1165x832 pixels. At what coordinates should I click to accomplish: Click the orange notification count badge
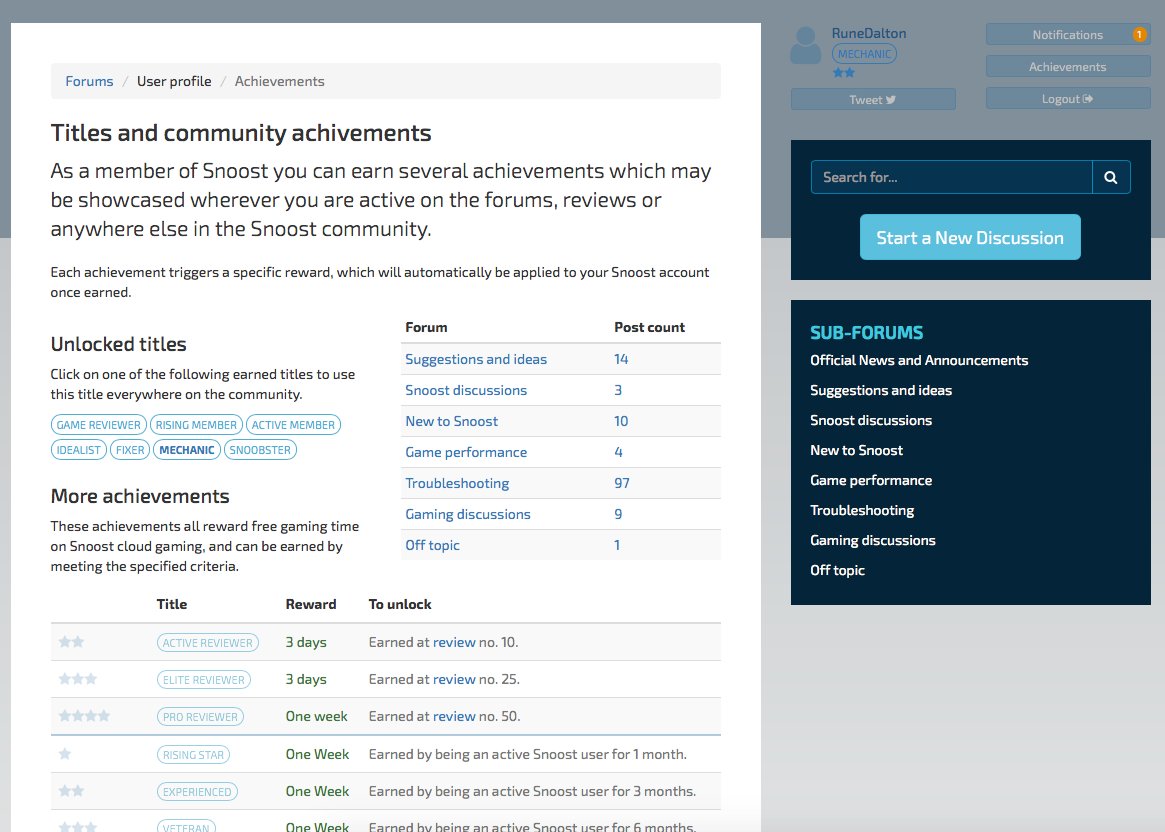point(1138,35)
